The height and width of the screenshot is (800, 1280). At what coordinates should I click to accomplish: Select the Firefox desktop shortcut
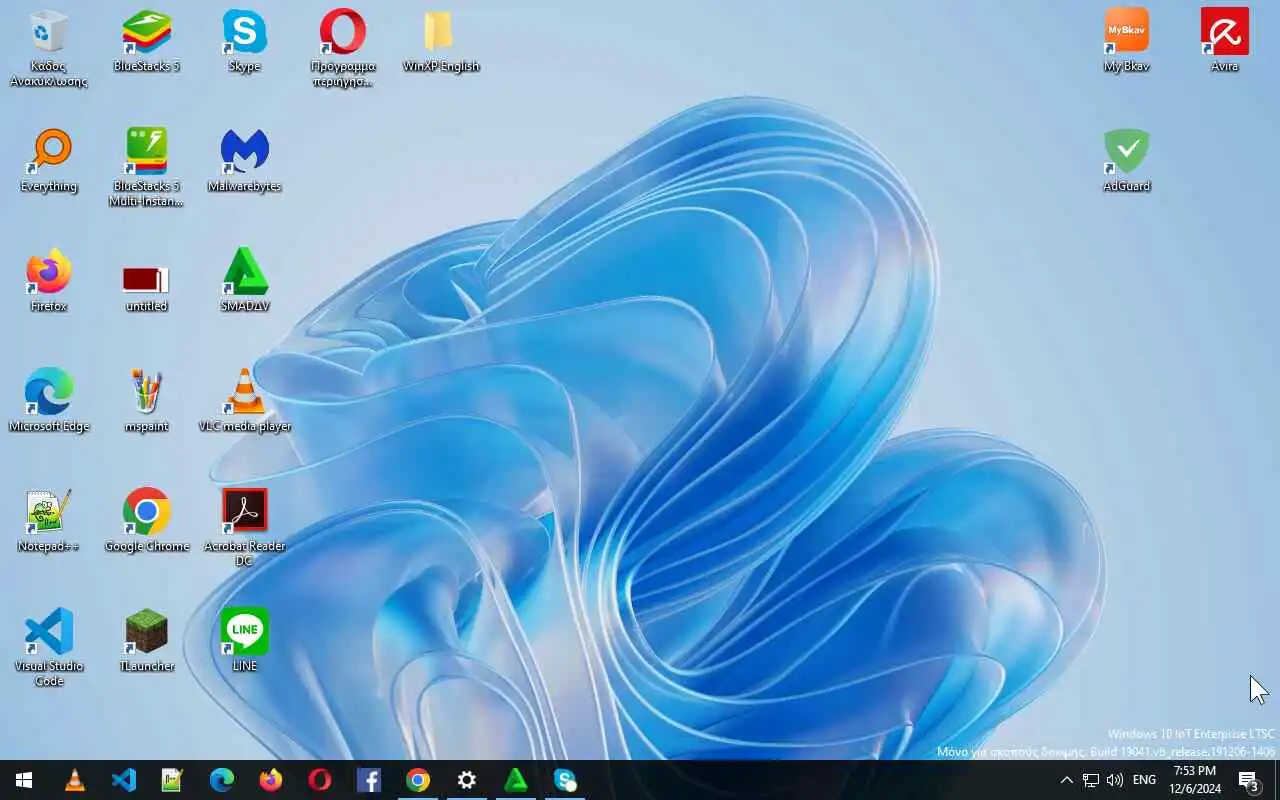pyautogui.click(x=48, y=280)
